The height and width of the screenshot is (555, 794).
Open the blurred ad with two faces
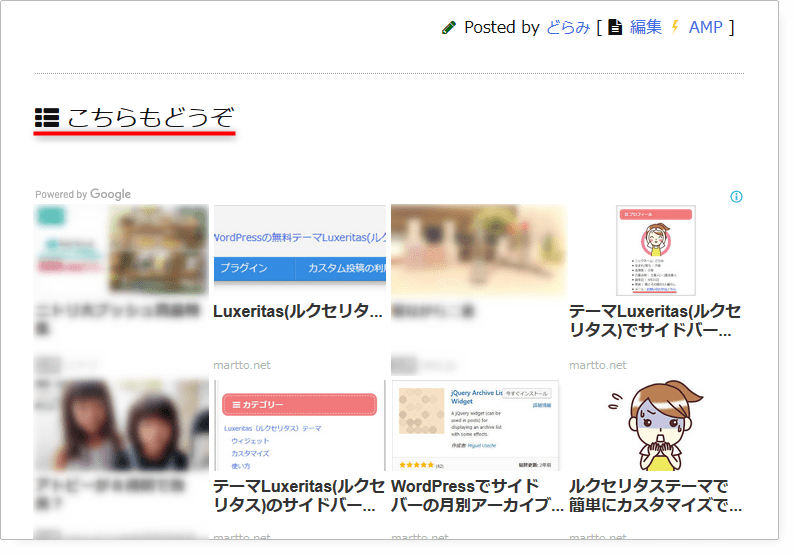pyautogui.click(x=122, y=425)
